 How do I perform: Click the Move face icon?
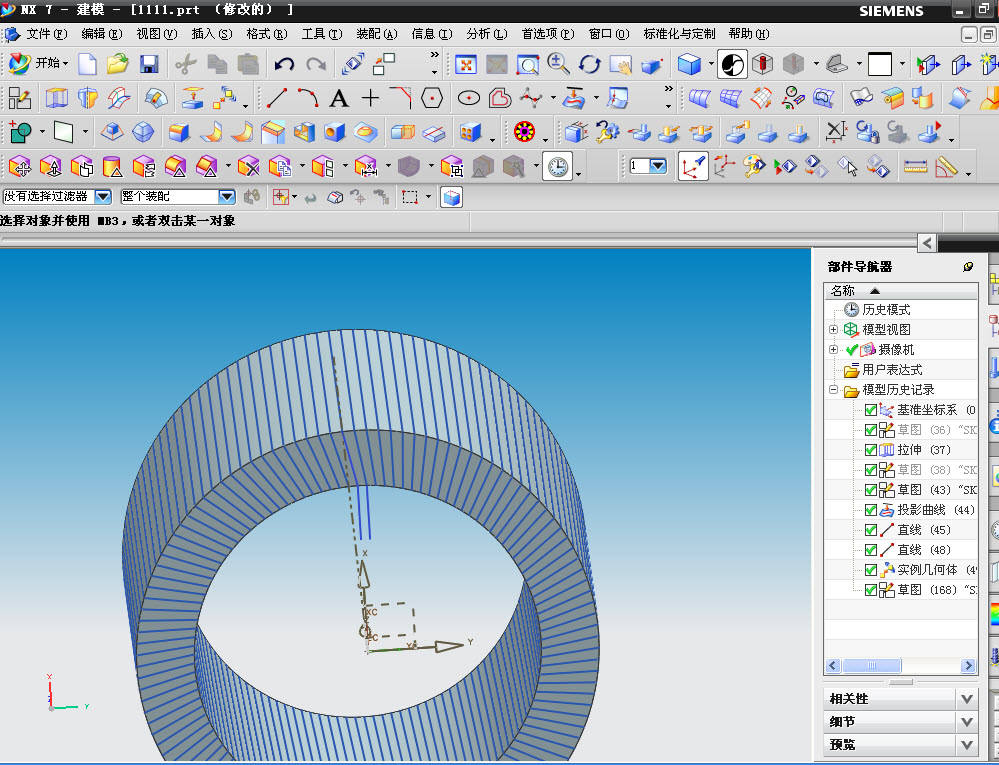pos(20,167)
